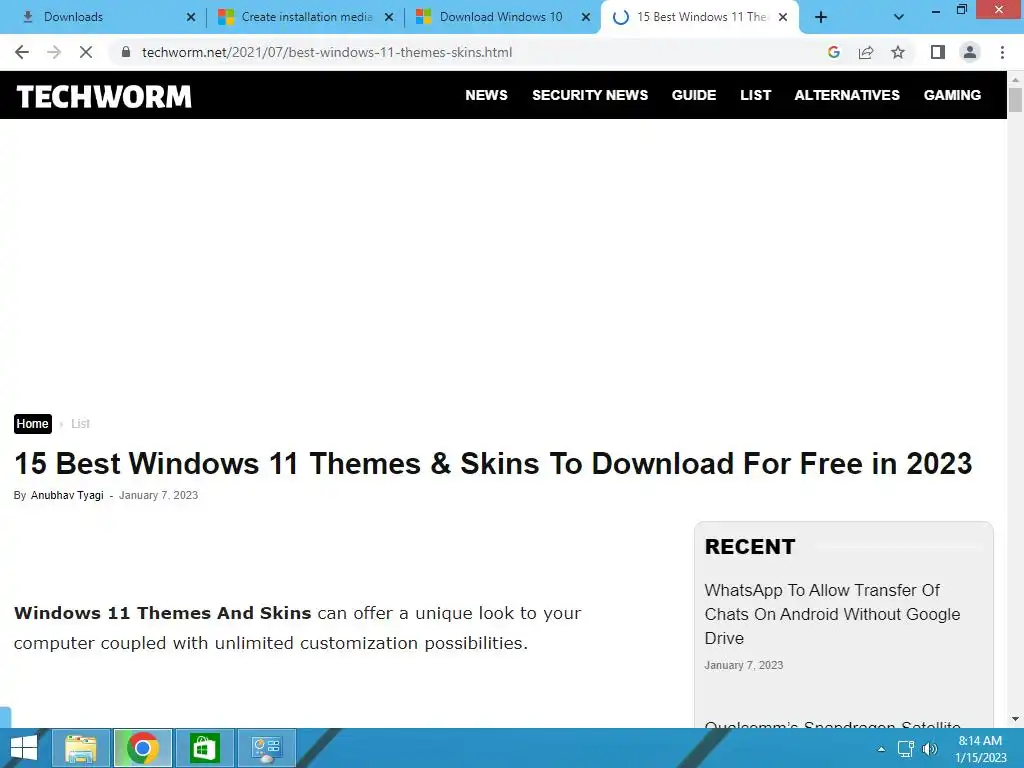Click the lock icon in address bar

click(126, 52)
